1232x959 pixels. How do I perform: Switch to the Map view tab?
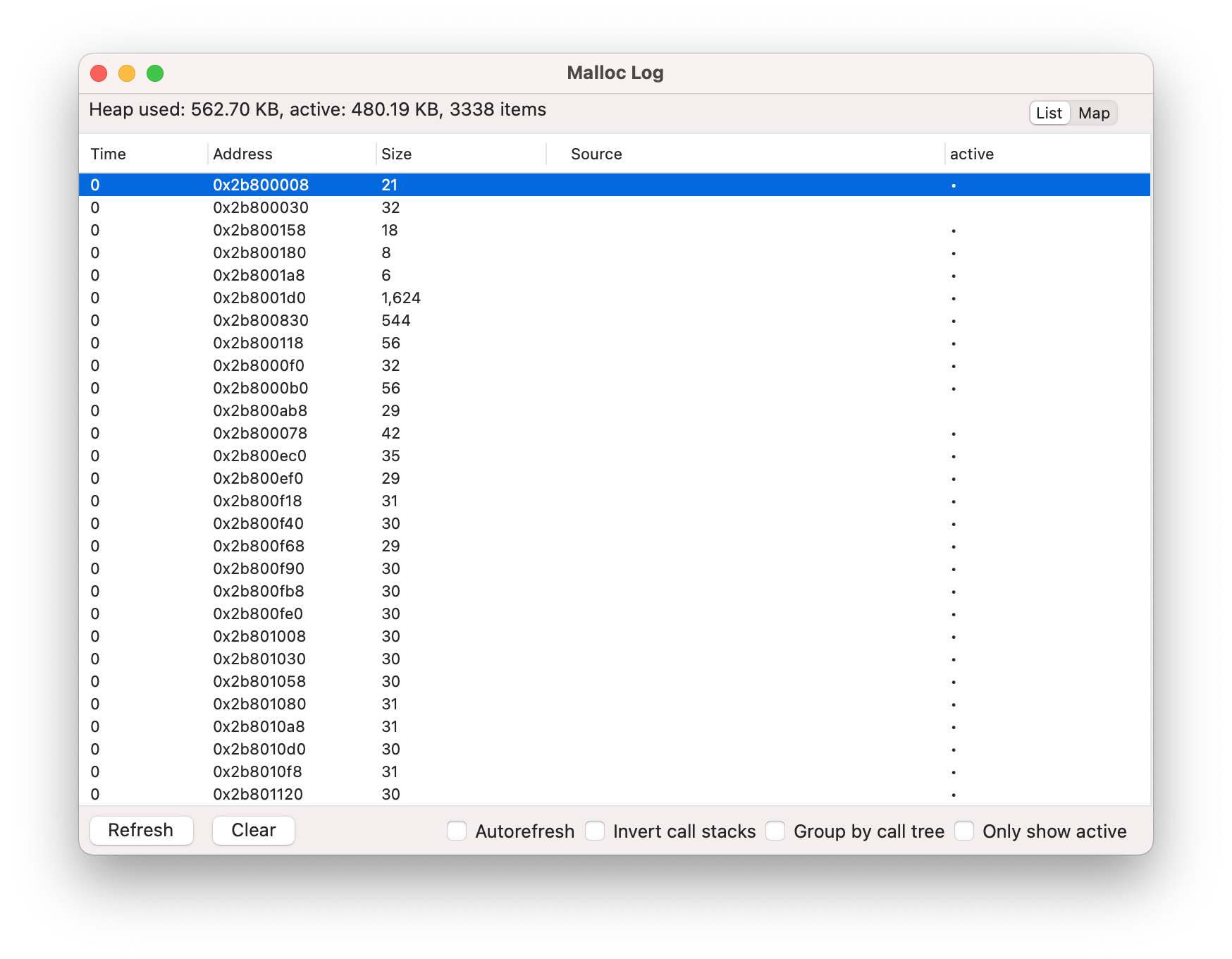[x=1093, y=113]
